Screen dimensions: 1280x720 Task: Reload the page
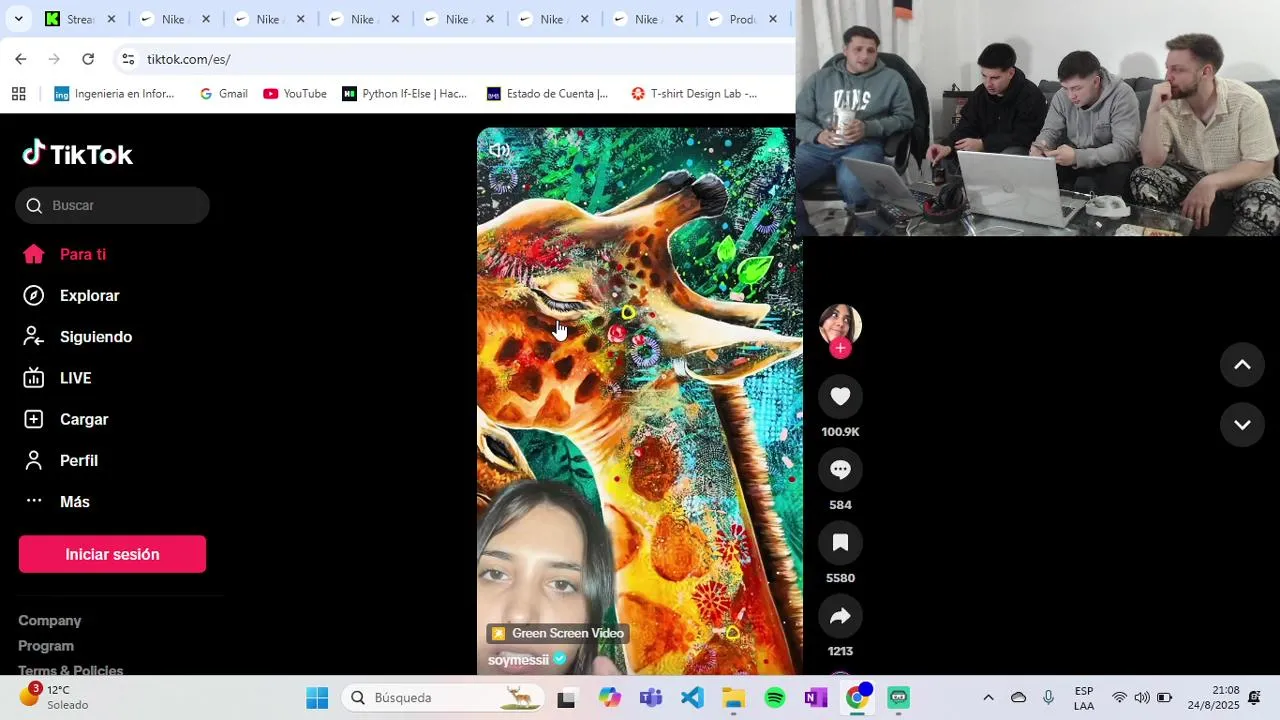click(x=88, y=59)
